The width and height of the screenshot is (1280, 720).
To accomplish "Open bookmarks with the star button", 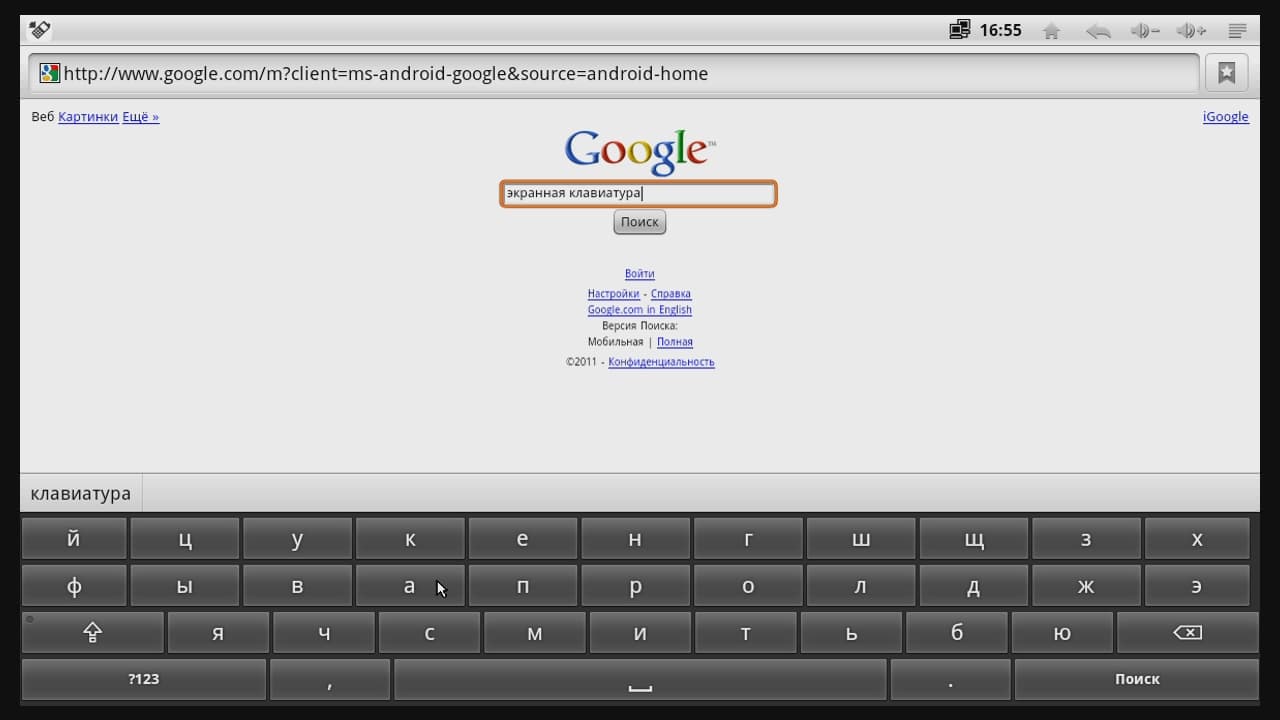I will [x=1227, y=73].
